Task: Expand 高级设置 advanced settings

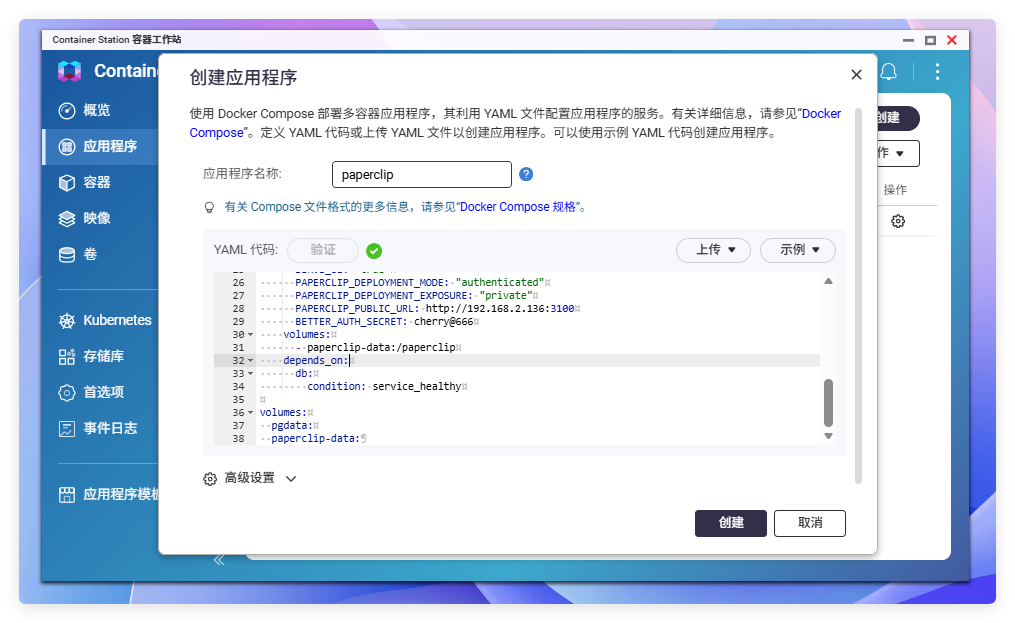Action: pos(250,479)
